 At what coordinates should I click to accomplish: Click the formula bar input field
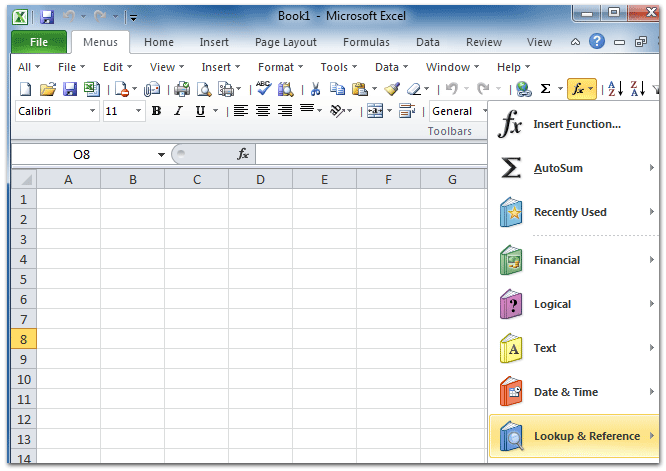[372, 154]
